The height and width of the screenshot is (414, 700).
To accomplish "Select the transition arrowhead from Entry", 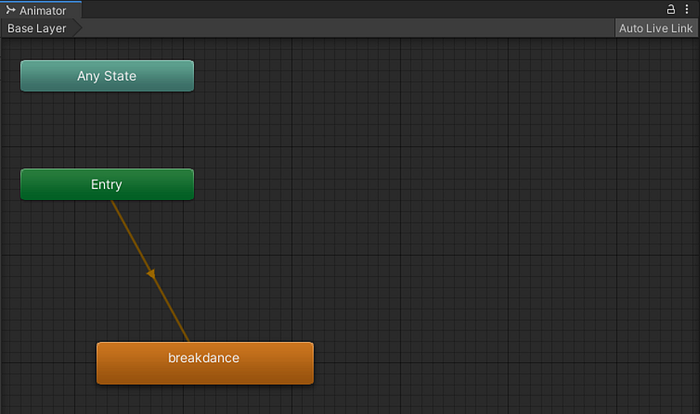I will click(x=151, y=273).
